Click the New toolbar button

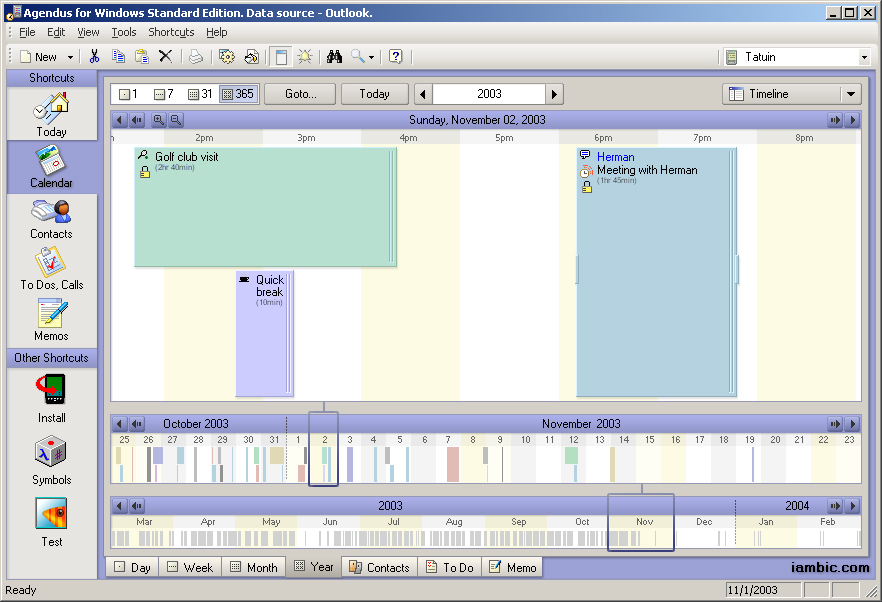(39, 57)
